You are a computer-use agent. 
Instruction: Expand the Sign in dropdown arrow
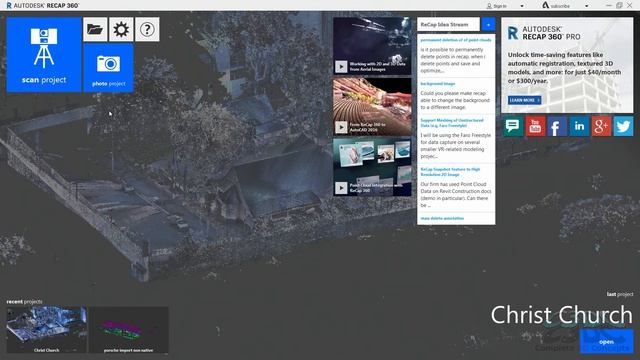tap(522, 6)
